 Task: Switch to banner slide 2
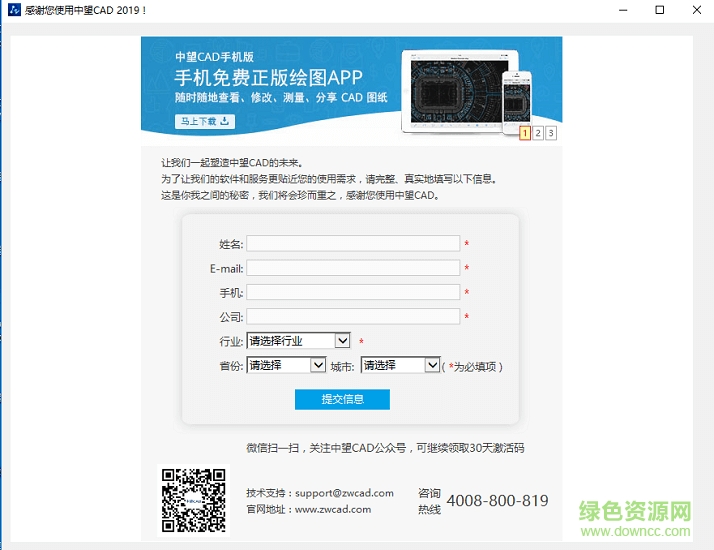click(538, 133)
